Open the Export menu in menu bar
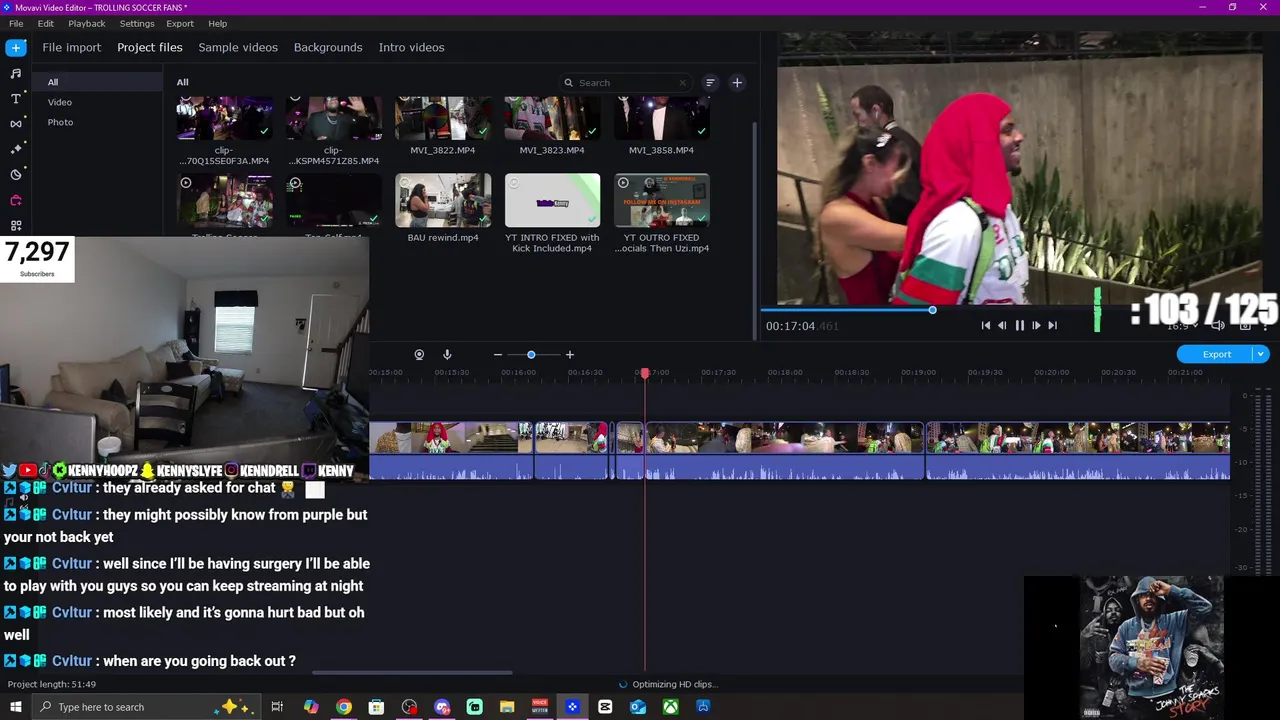The image size is (1280, 720). 180,23
